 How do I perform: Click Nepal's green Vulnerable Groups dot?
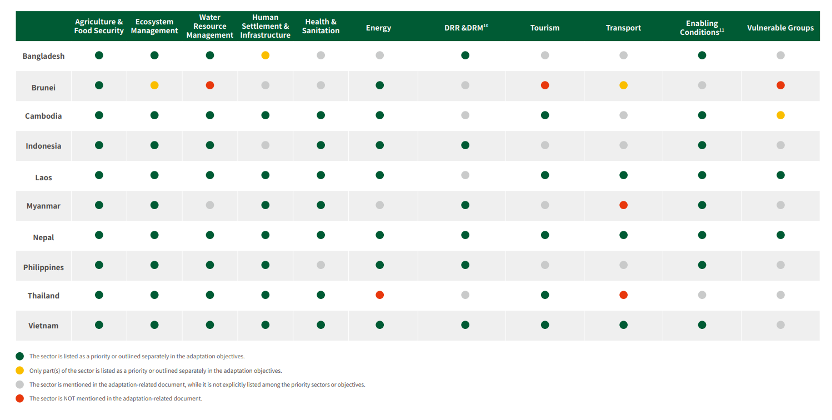tap(781, 235)
